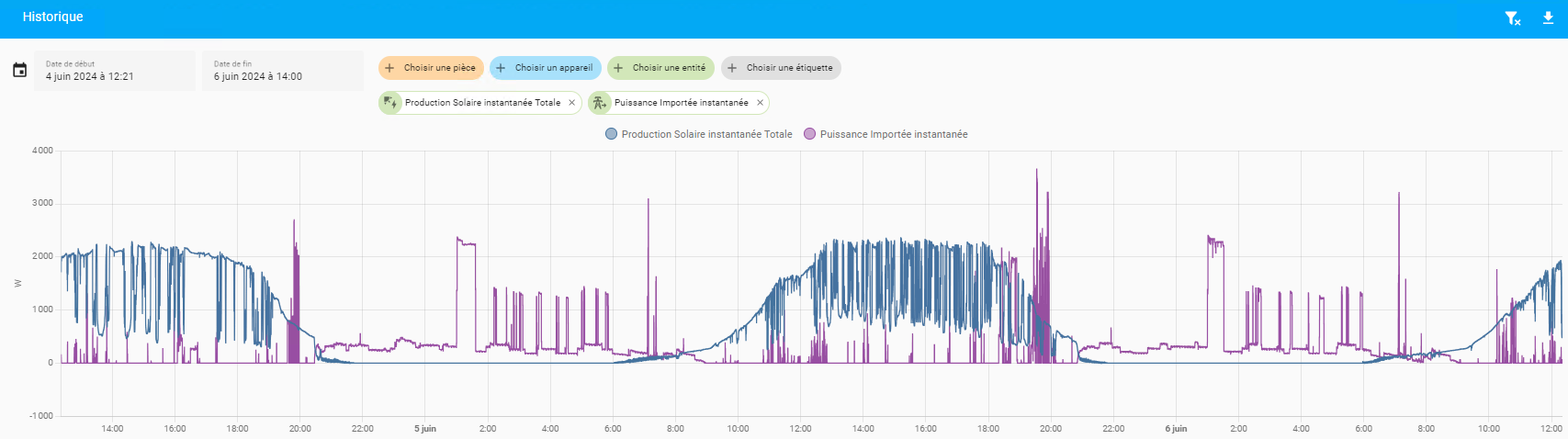Click the solar panel icon on Production Solaire chip

click(x=390, y=103)
